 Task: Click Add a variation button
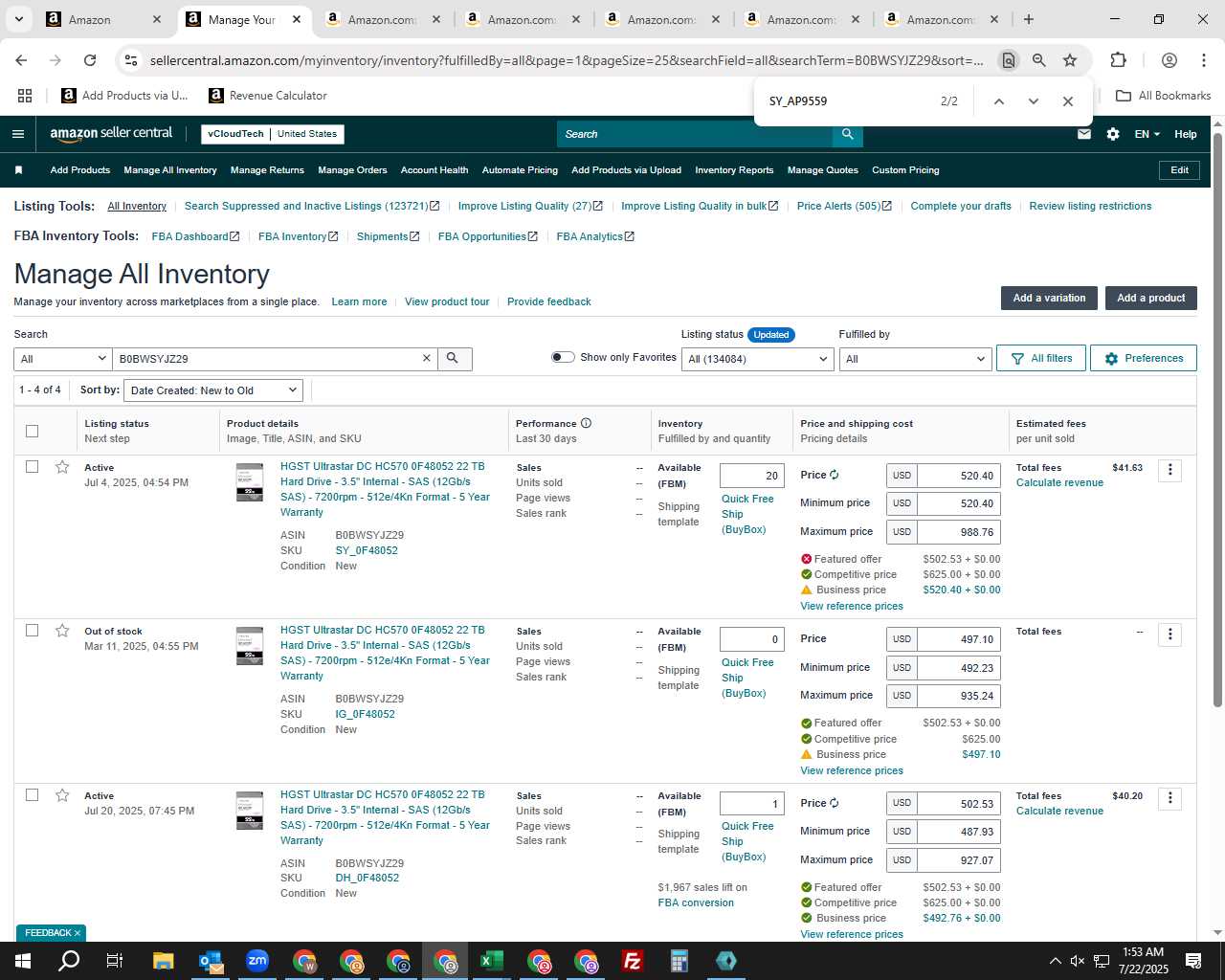pyautogui.click(x=1049, y=298)
